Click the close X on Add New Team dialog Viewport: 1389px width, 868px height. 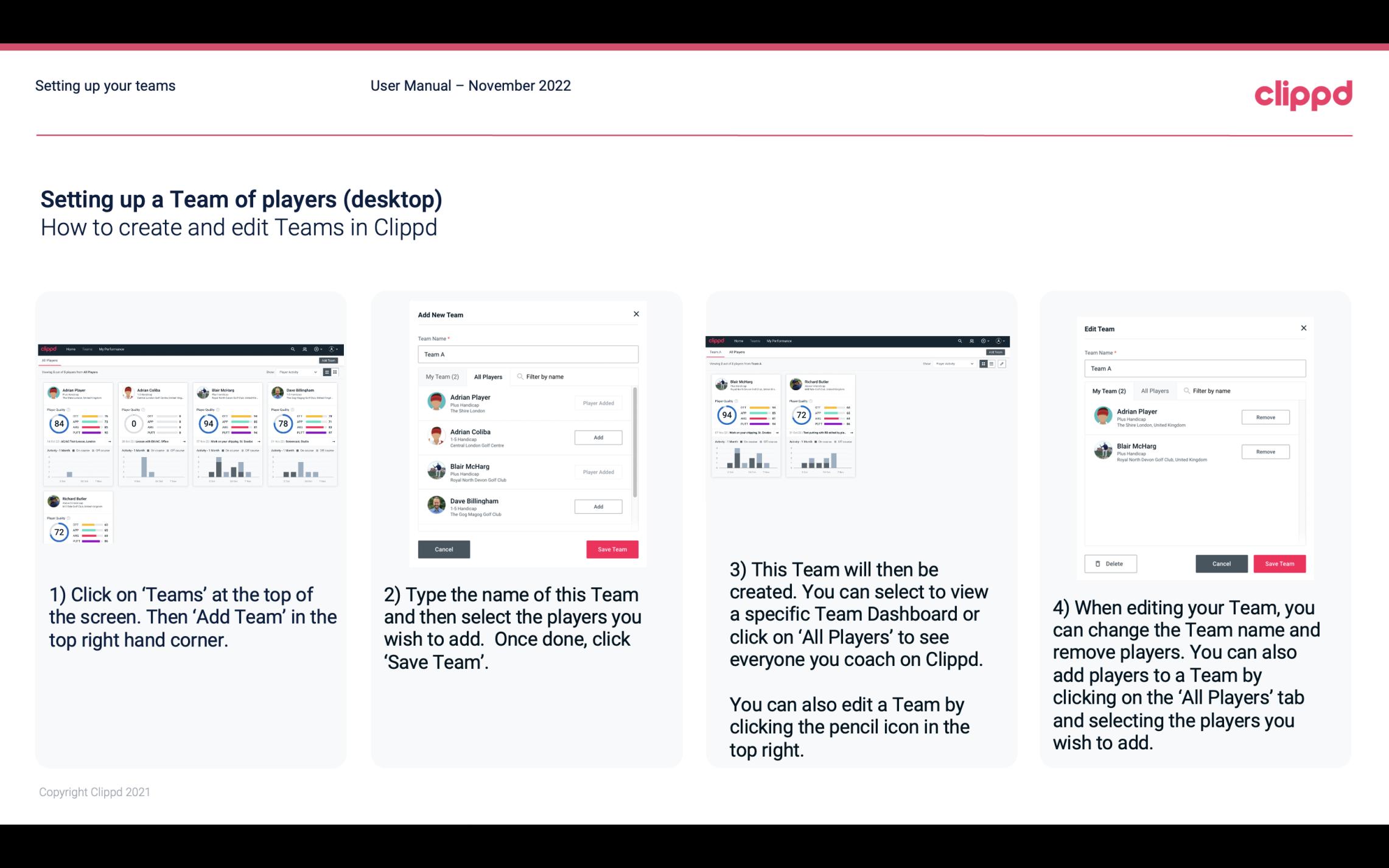point(637,314)
